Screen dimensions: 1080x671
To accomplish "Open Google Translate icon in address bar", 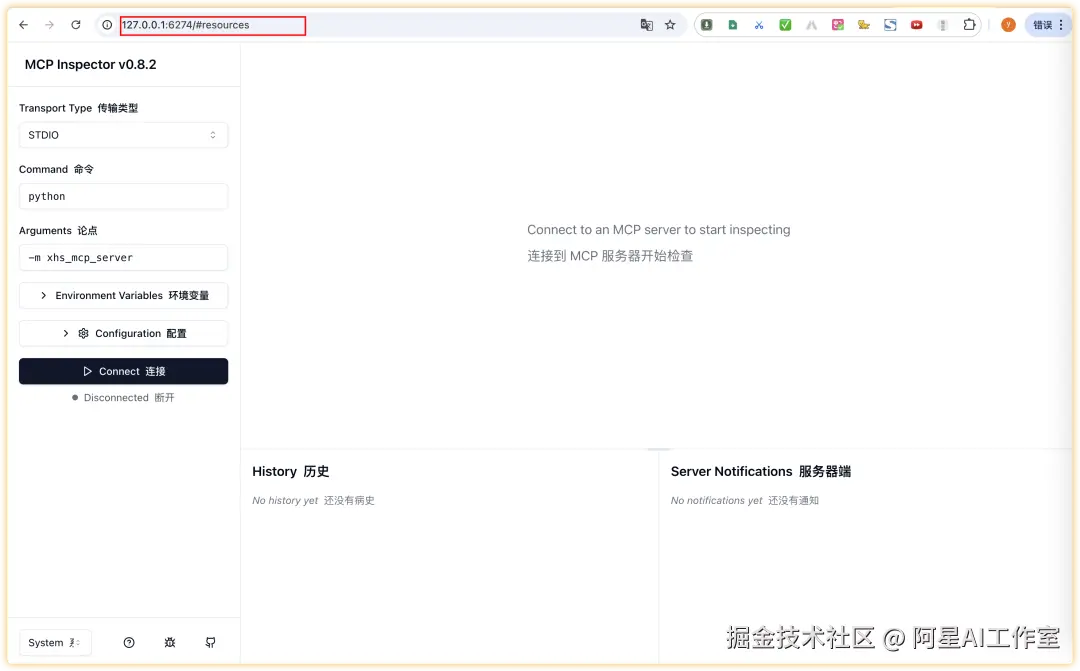I will [647, 24].
